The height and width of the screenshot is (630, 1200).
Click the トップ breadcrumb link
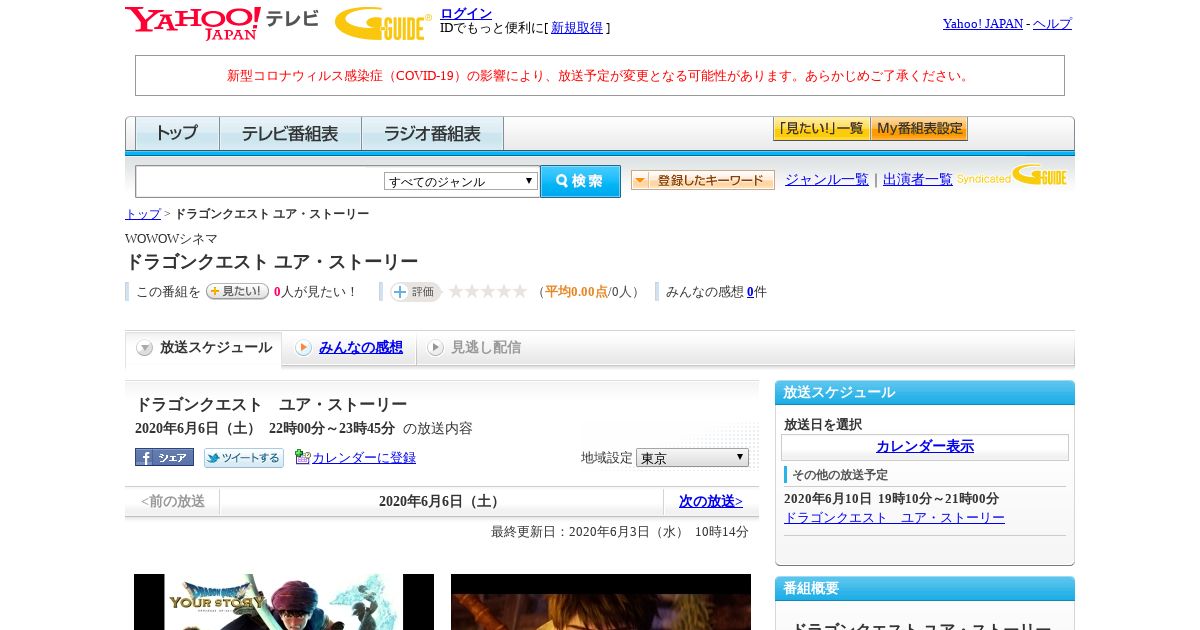tap(143, 214)
